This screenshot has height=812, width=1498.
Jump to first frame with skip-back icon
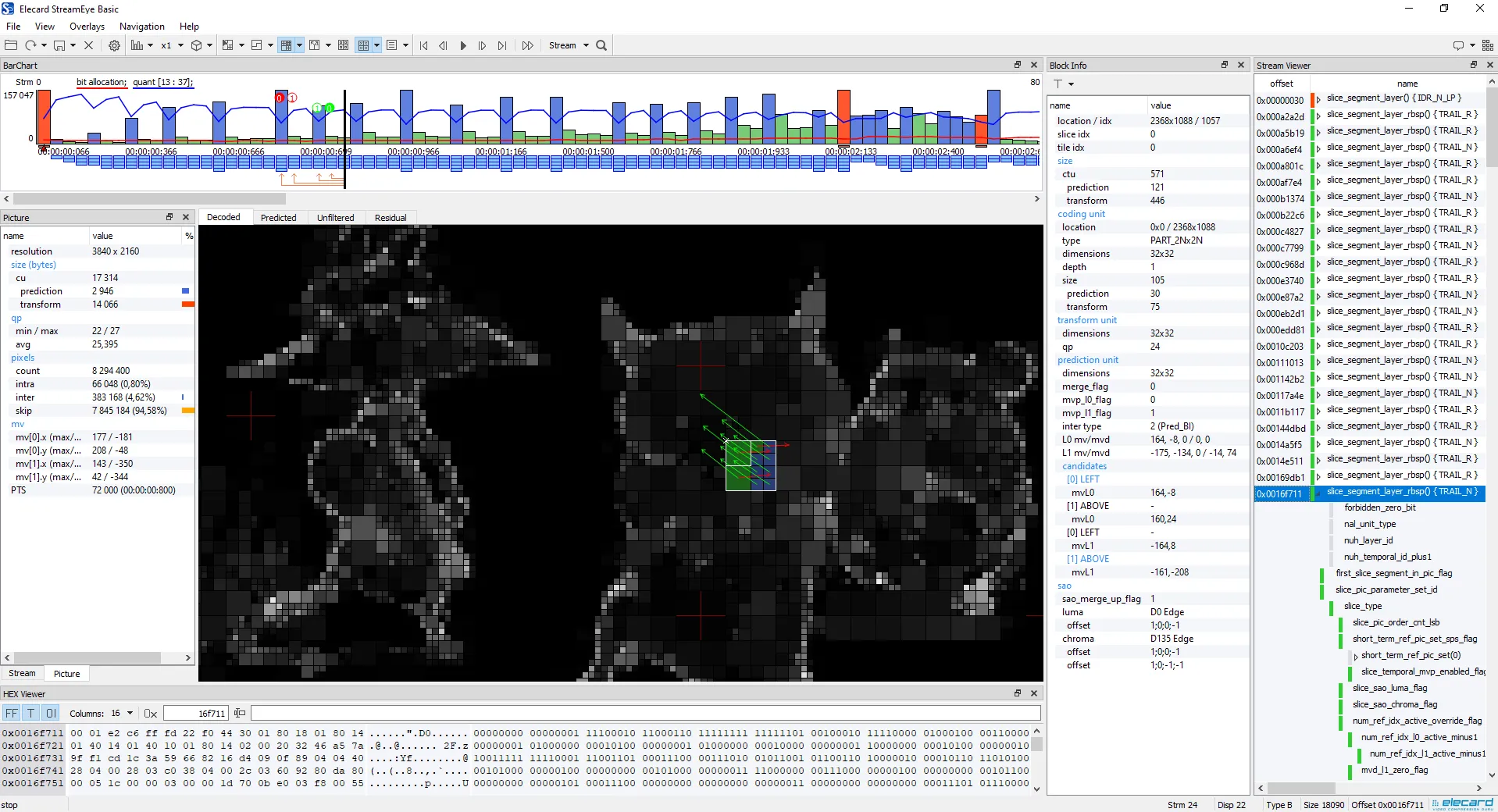point(423,45)
